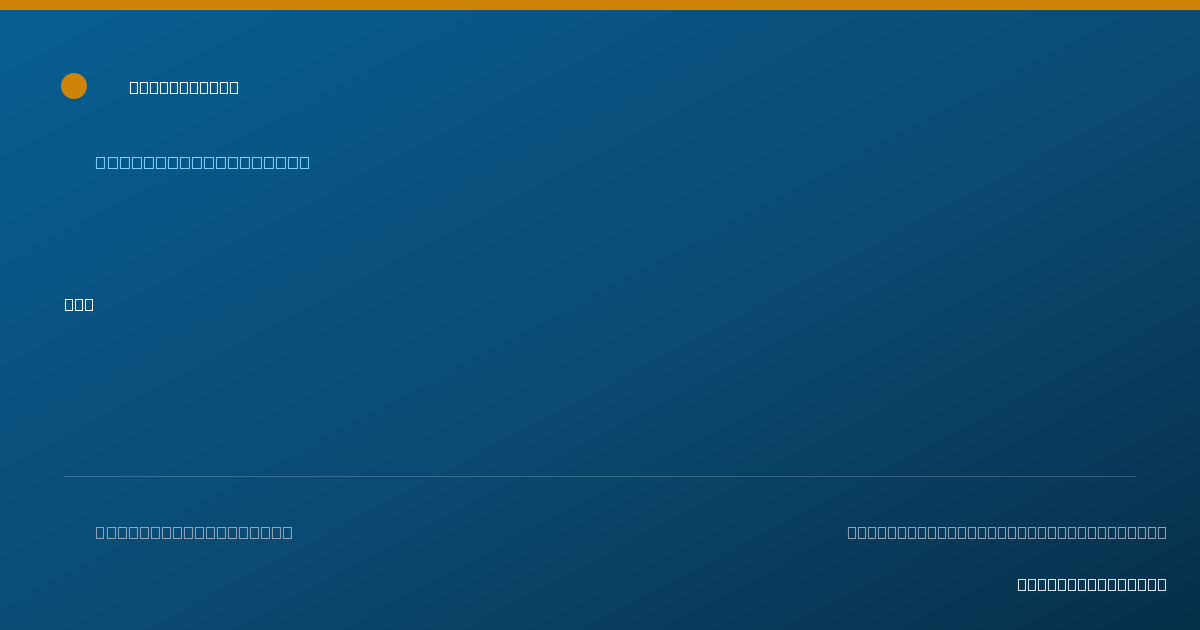Click the orange accent bar at top
The width and height of the screenshot is (1200, 630).
point(600,5)
